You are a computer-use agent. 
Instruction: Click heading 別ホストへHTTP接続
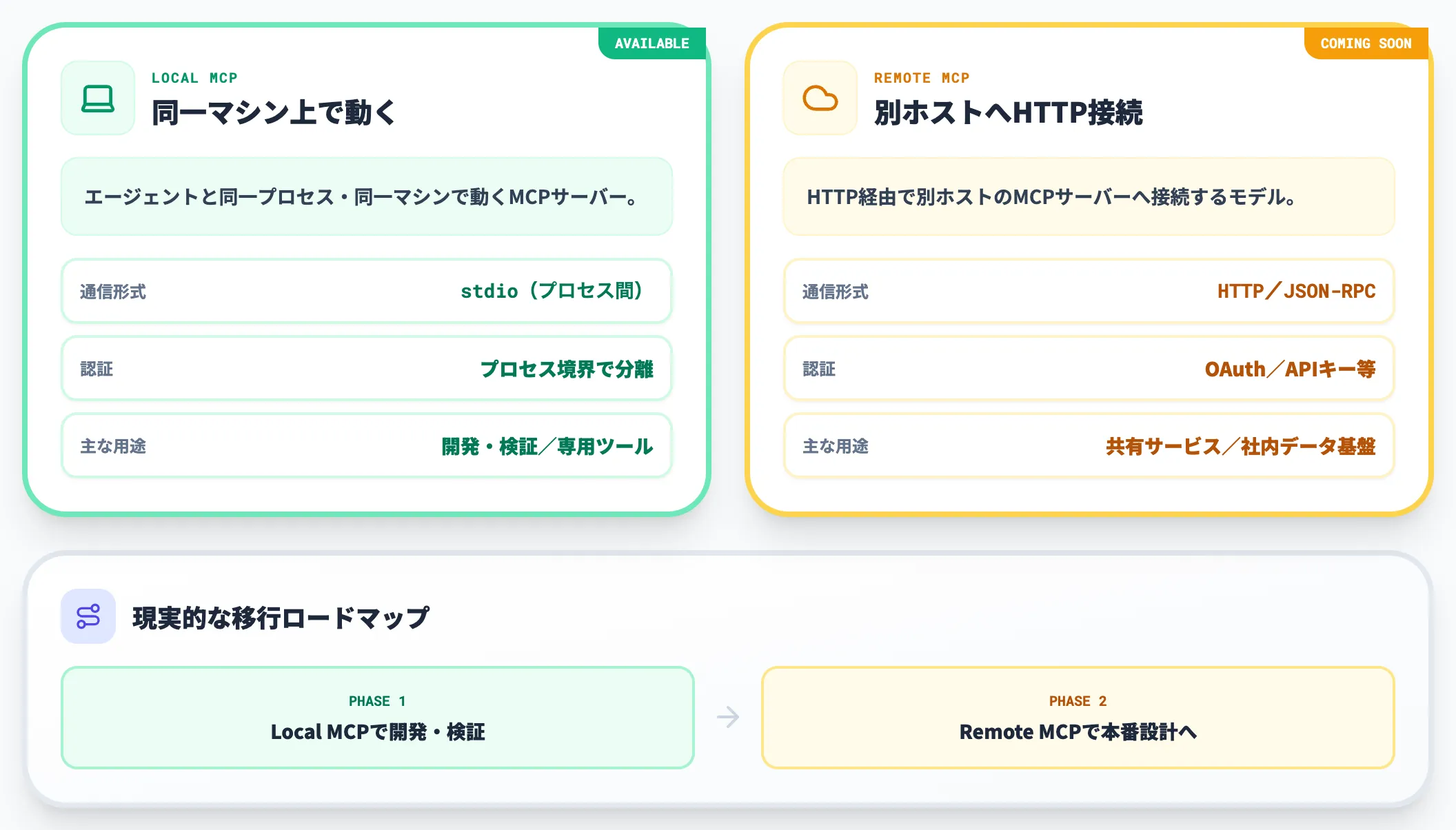(1009, 112)
